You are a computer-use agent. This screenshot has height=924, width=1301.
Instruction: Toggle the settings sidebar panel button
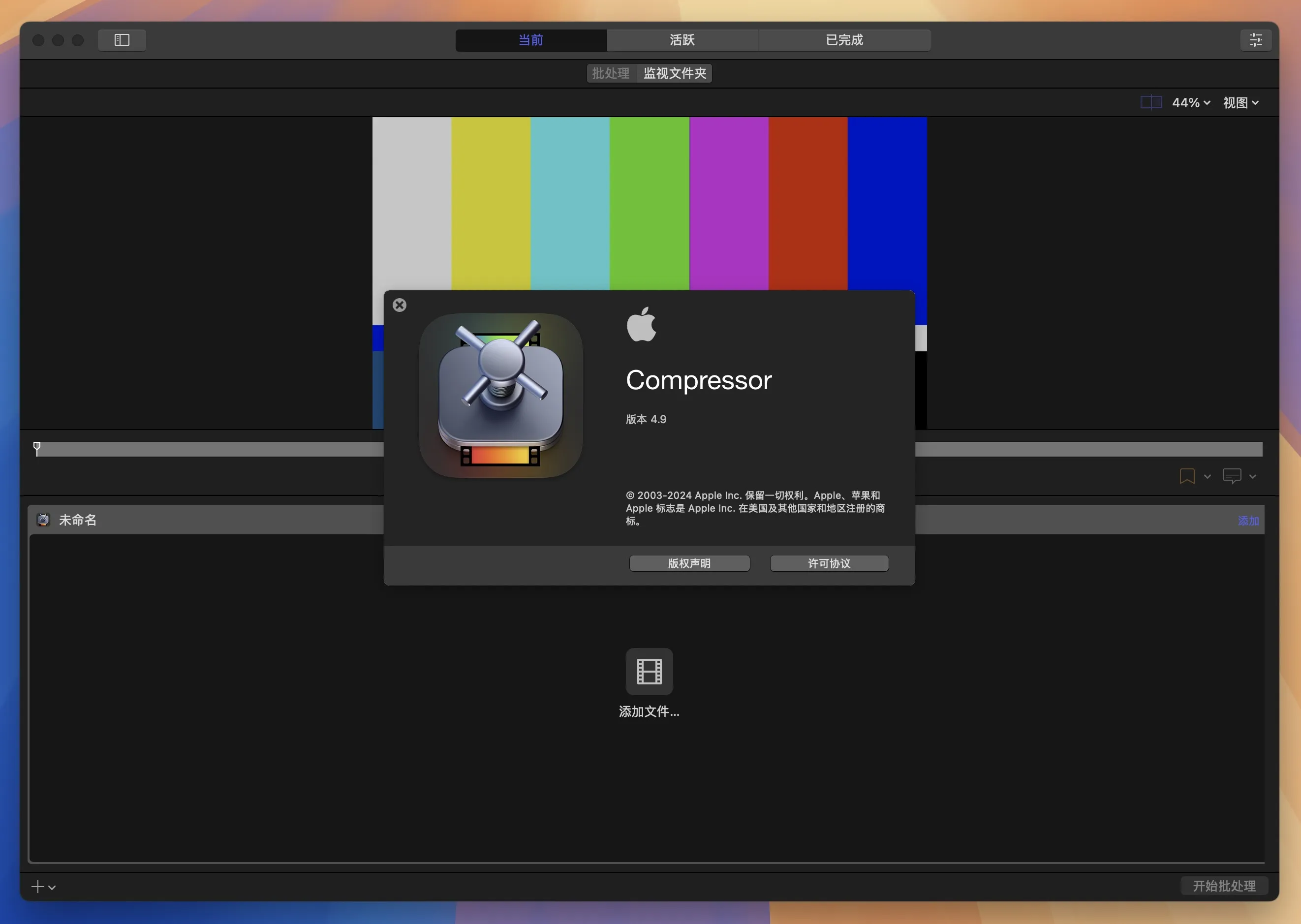click(122, 40)
